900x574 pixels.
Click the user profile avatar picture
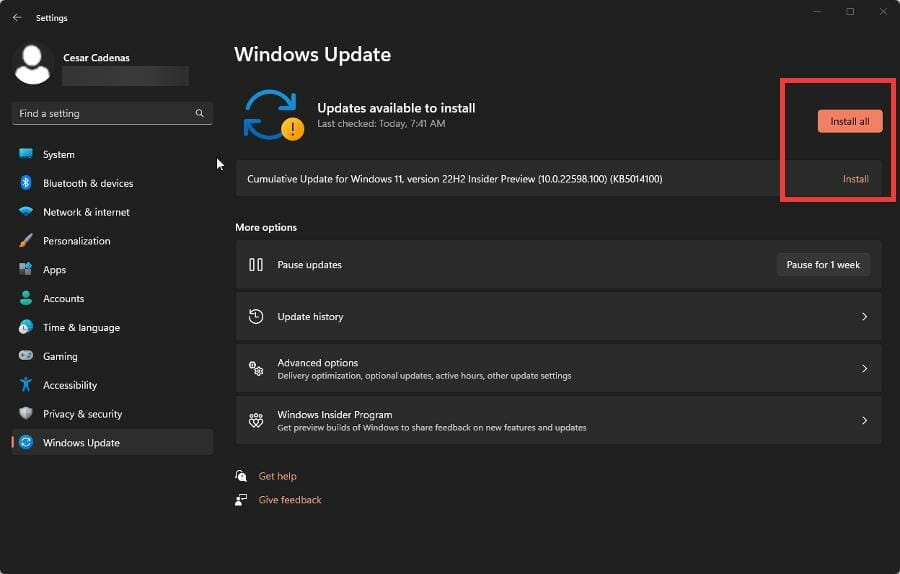coord(32,64)
